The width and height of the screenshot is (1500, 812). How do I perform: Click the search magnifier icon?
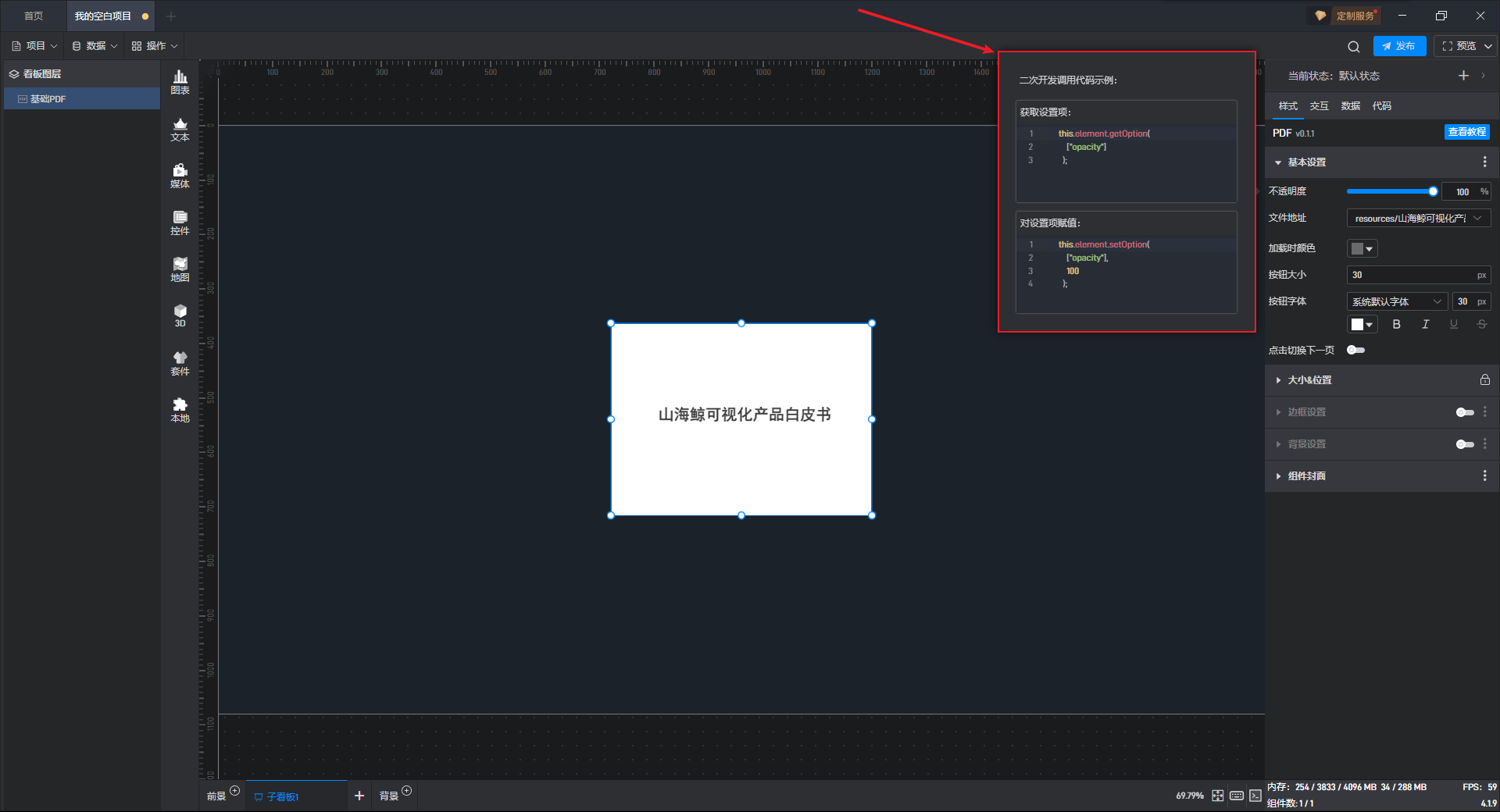point(1354,46)
